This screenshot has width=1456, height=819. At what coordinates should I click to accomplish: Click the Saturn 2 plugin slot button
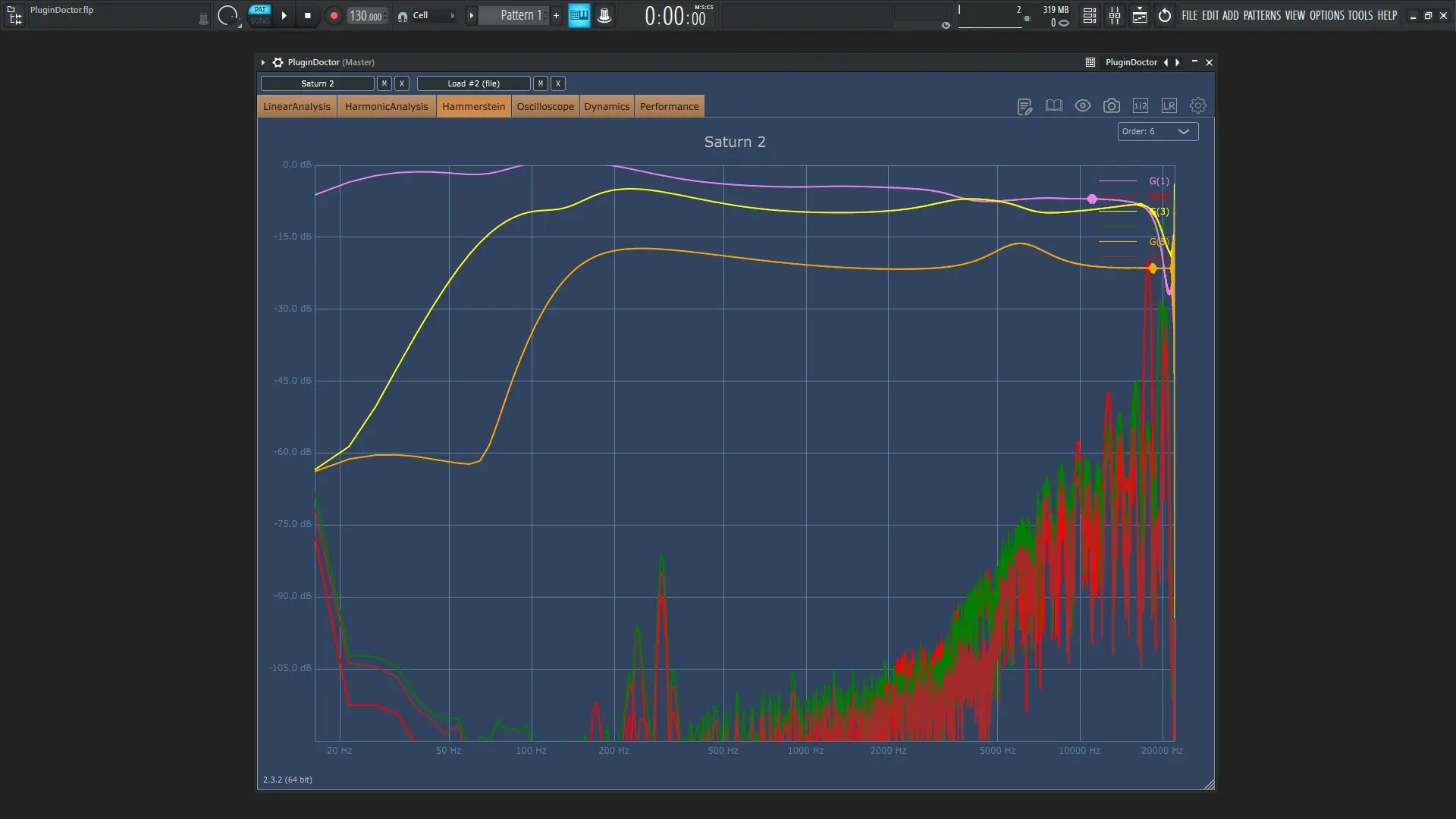[317, 83]
